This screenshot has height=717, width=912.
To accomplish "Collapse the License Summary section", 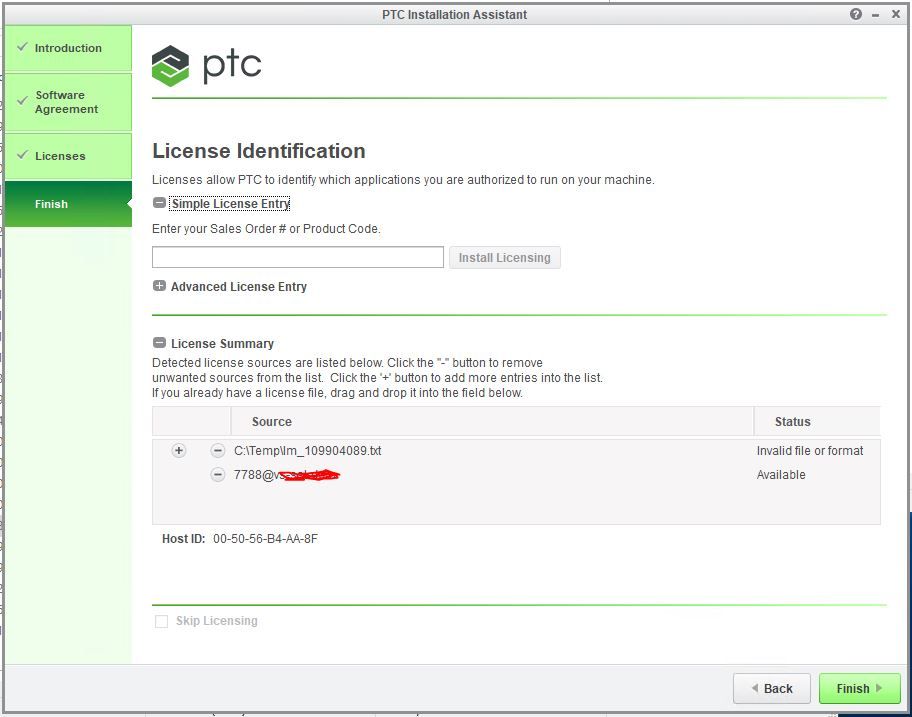I will [159, 343].
